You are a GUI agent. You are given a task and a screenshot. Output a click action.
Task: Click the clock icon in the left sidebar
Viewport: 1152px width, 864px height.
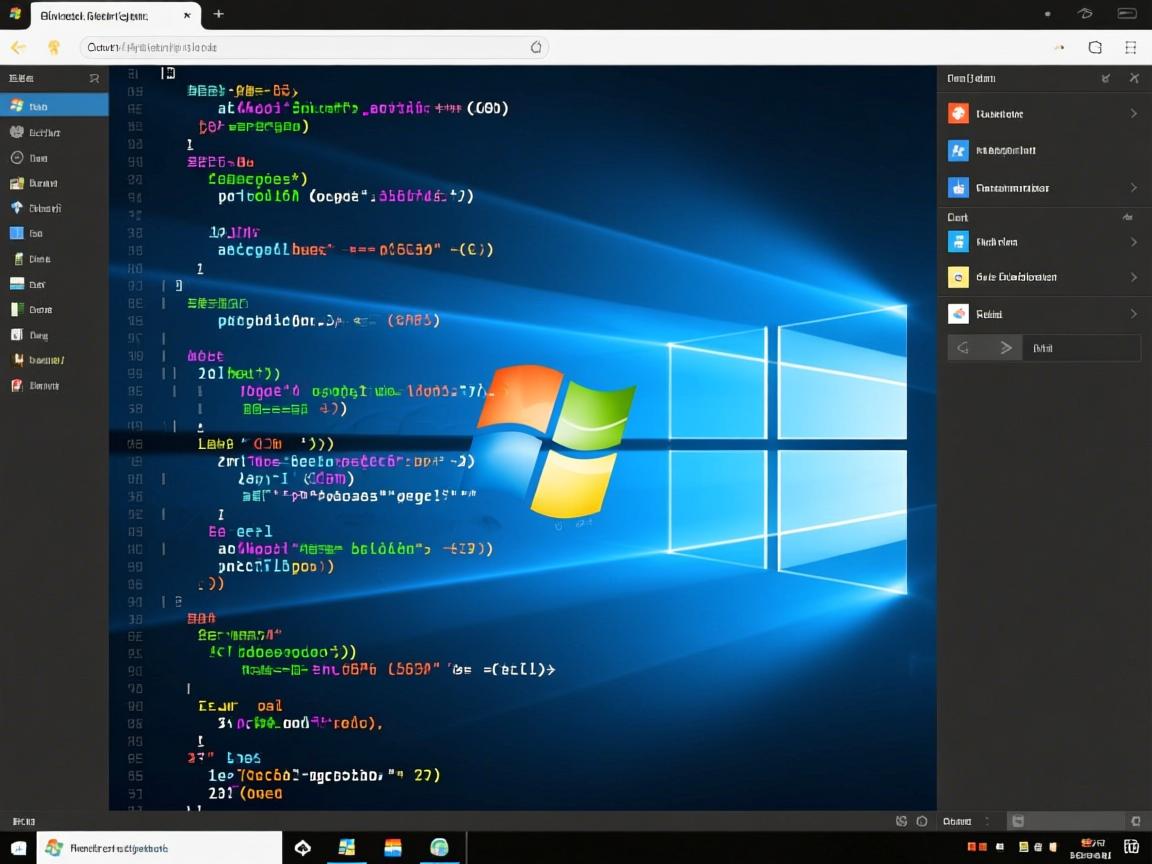click(x=18, y=157)
